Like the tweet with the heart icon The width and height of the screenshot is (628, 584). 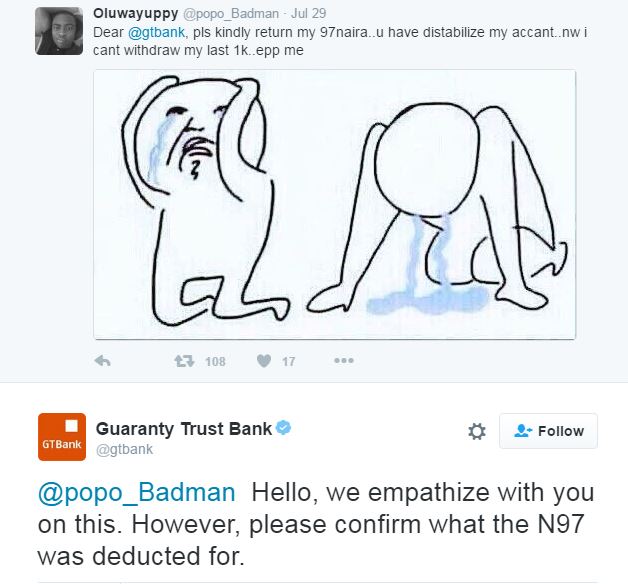point(264,361)
